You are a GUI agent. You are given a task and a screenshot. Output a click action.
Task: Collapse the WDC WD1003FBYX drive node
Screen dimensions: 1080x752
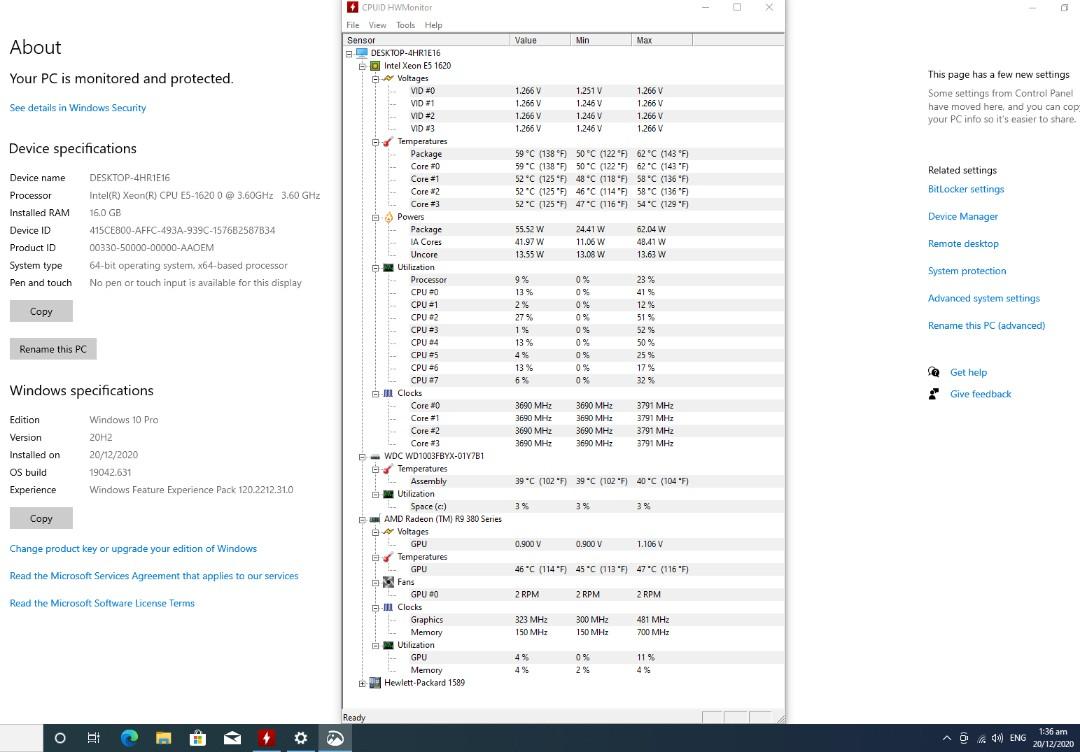pyautogui.click(x=361, y=456)
